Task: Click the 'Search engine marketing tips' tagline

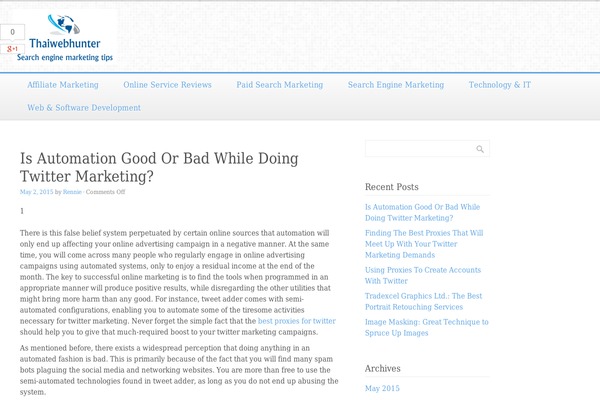Action: pyautogui.click(x=65, y=57)
